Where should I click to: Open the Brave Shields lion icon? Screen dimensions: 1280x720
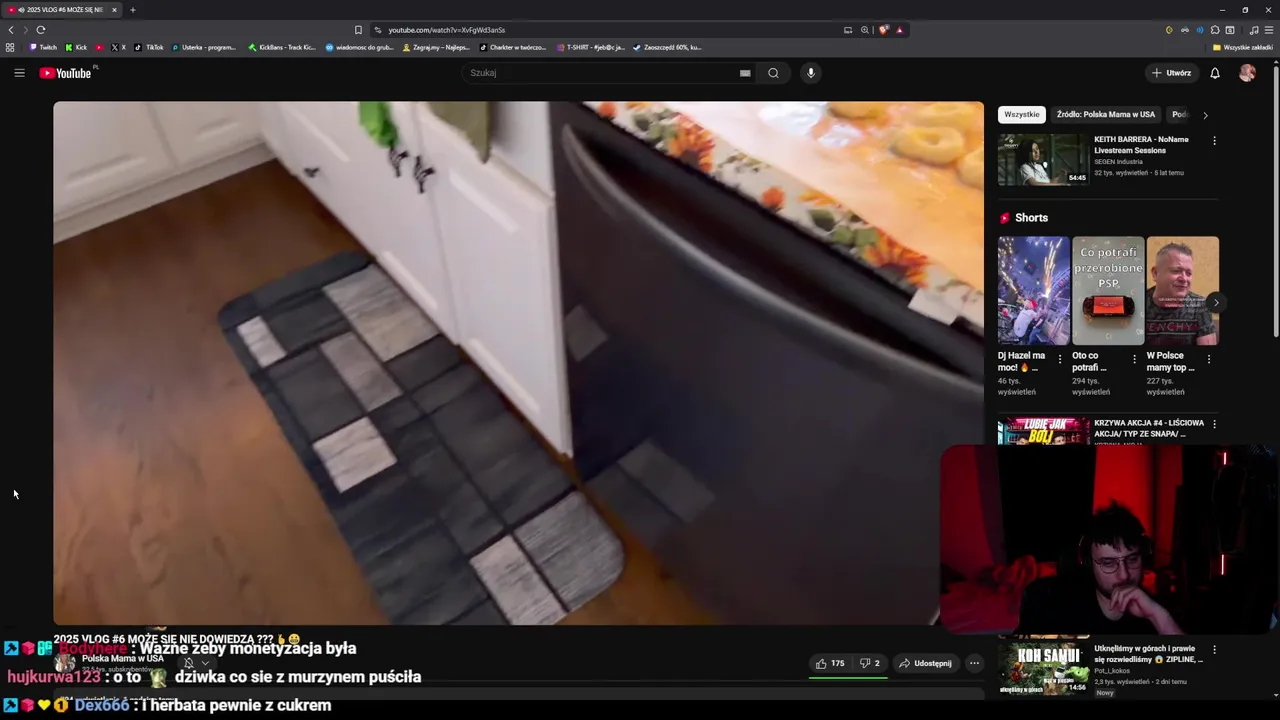(x=884, y=30)
